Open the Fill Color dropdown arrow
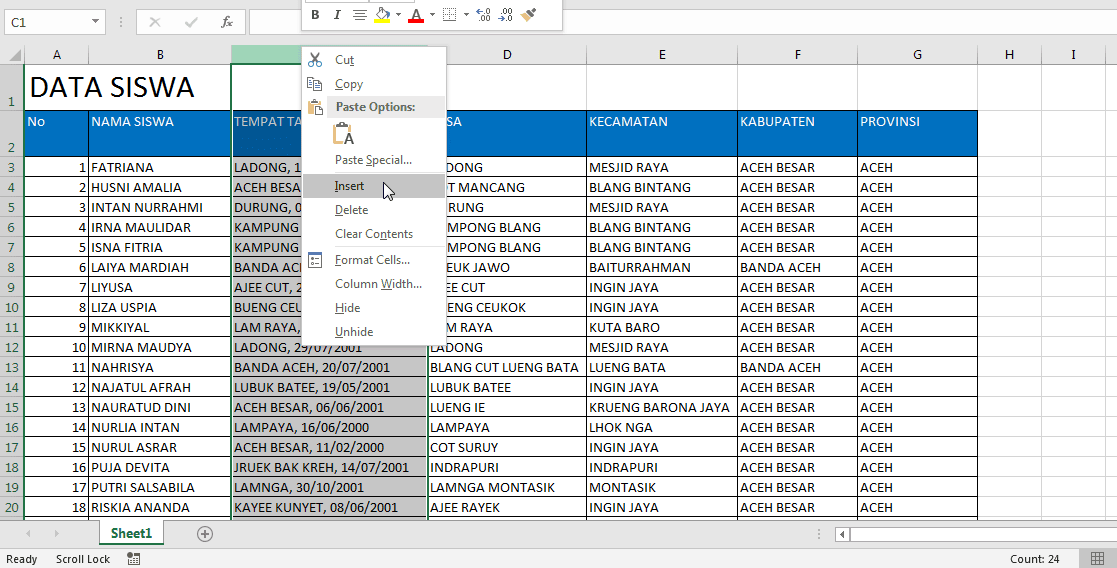The width and height of the screenshot is (1117, 568). pyautogui.click(x=398, y=15)
